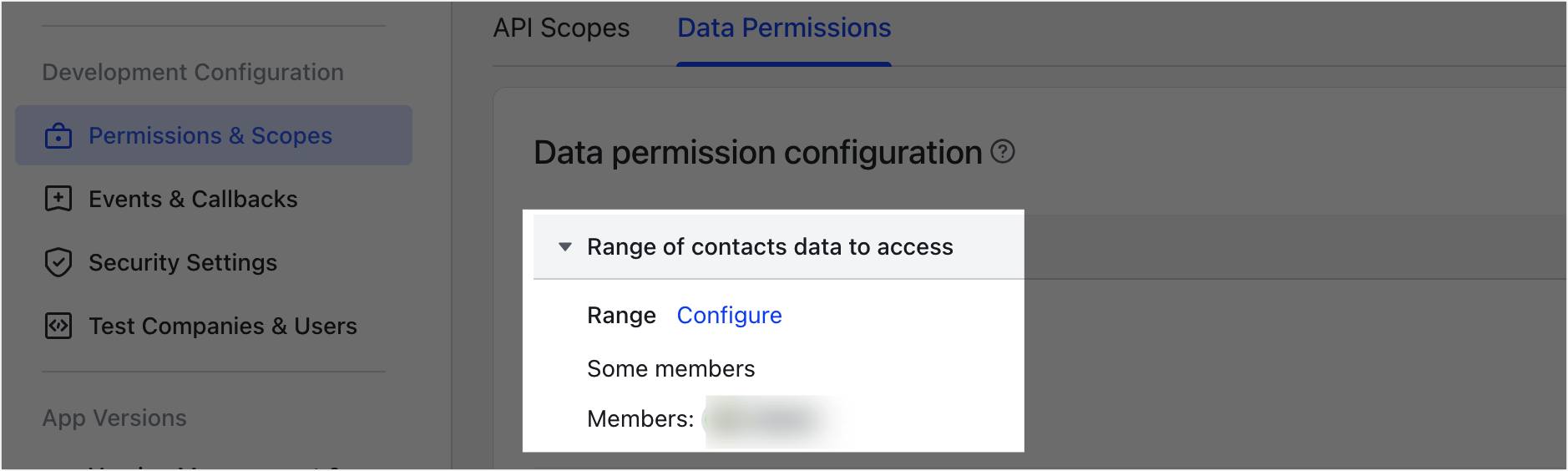Select the Range of contacts data to access header

pyautogui.click(x=778, y=247)
